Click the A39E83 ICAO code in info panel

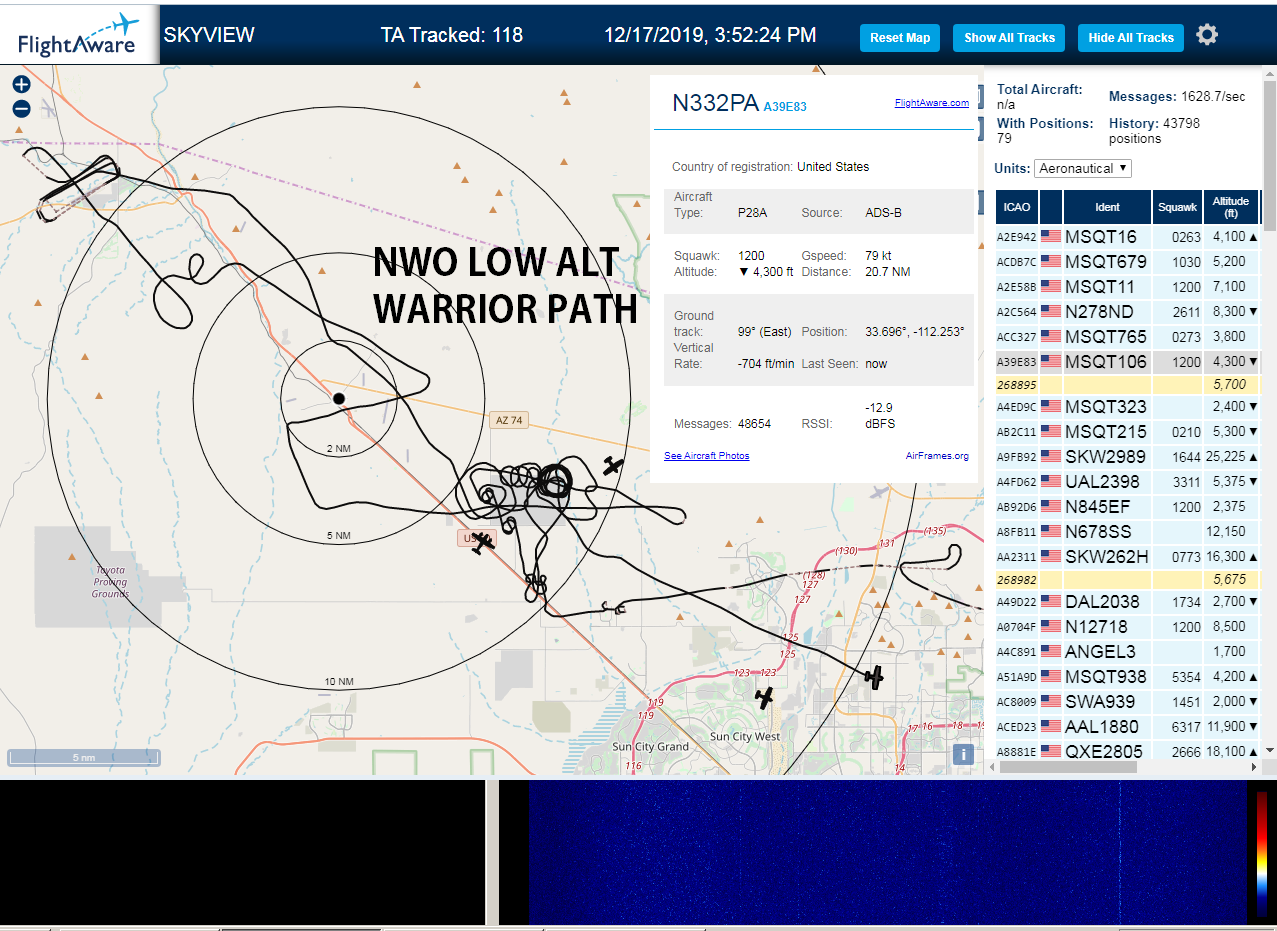click(x=785, y=106)
